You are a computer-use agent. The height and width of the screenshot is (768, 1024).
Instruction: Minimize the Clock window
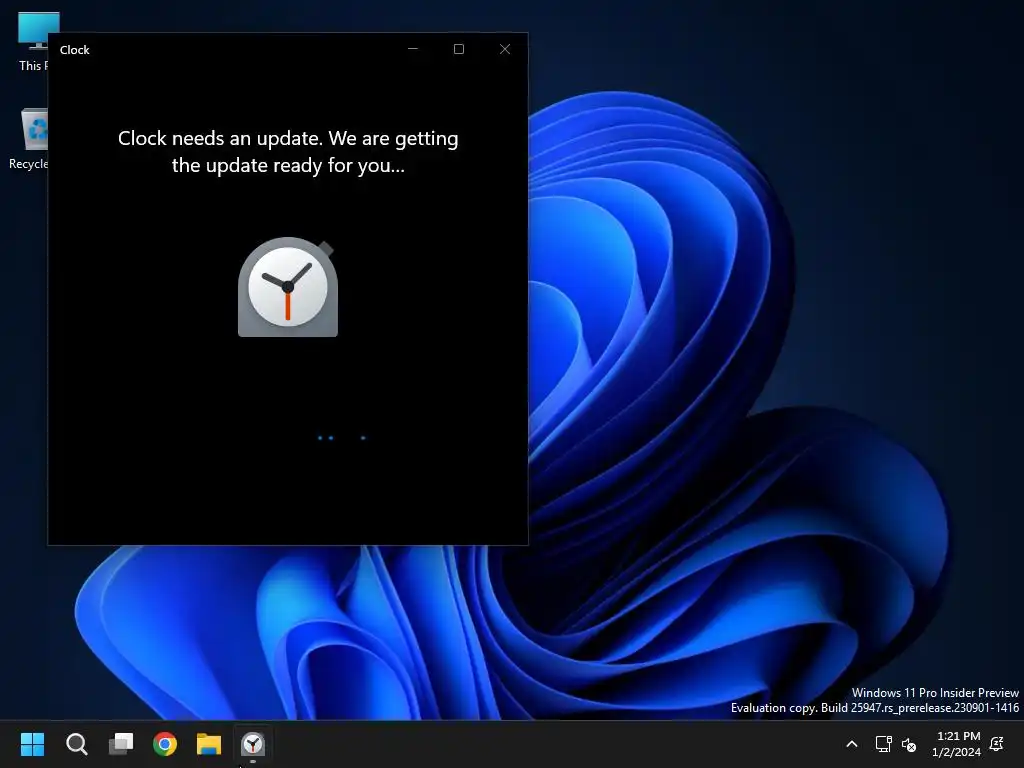pos(413,49)
